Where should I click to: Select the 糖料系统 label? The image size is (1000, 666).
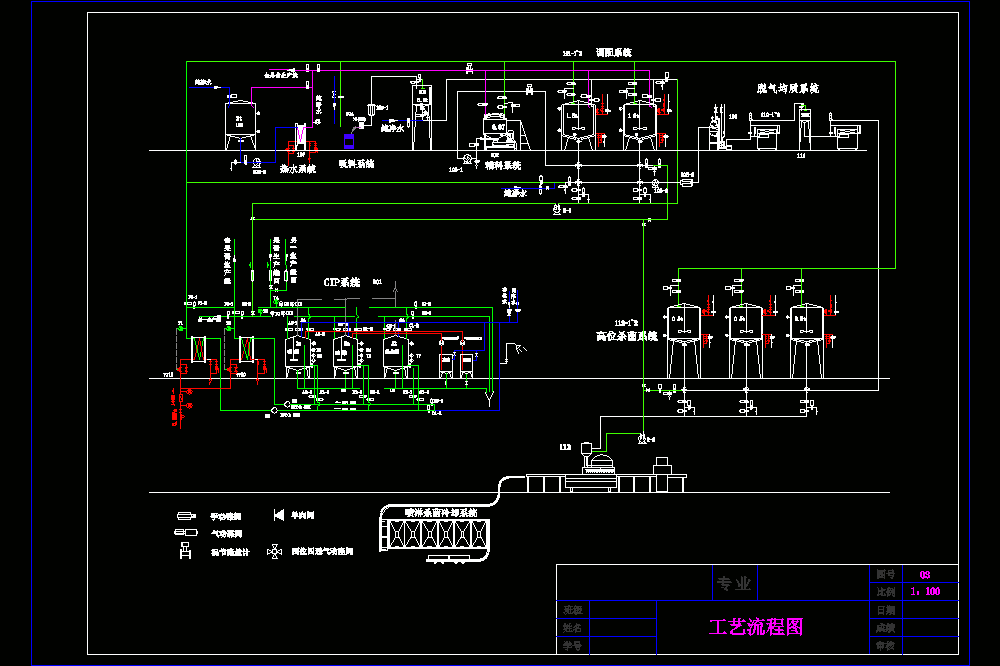coord(503,166)
